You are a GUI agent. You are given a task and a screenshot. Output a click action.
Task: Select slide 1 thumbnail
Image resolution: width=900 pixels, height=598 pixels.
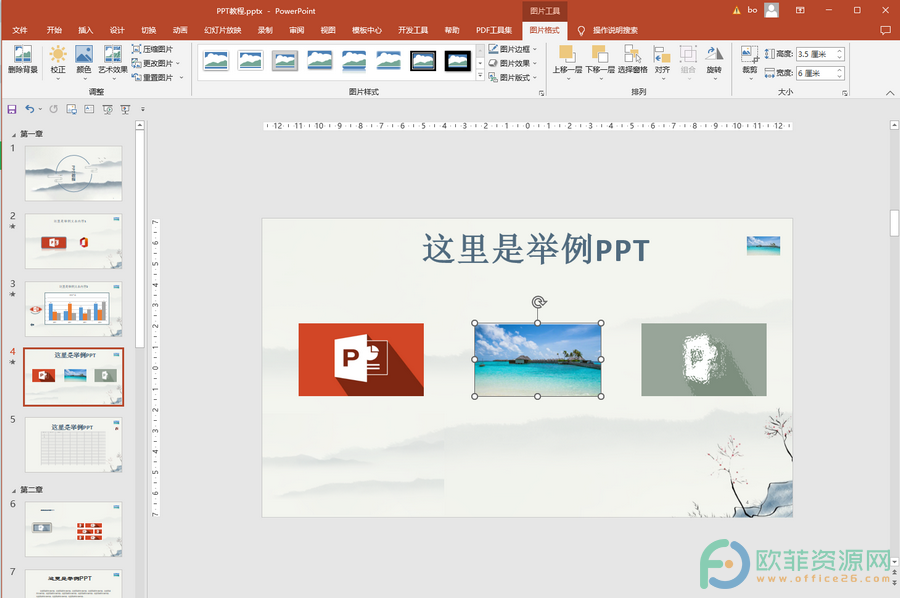point(73,173)
